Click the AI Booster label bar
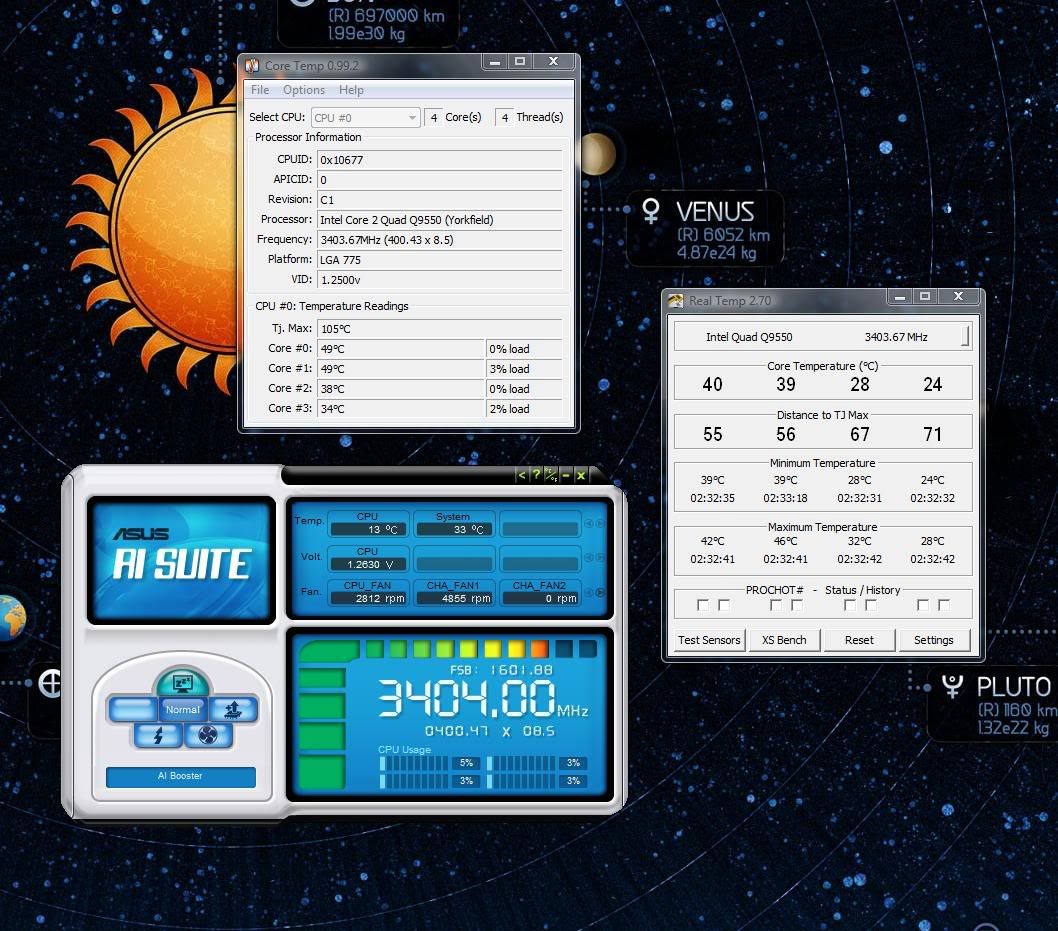 [181, 776]
